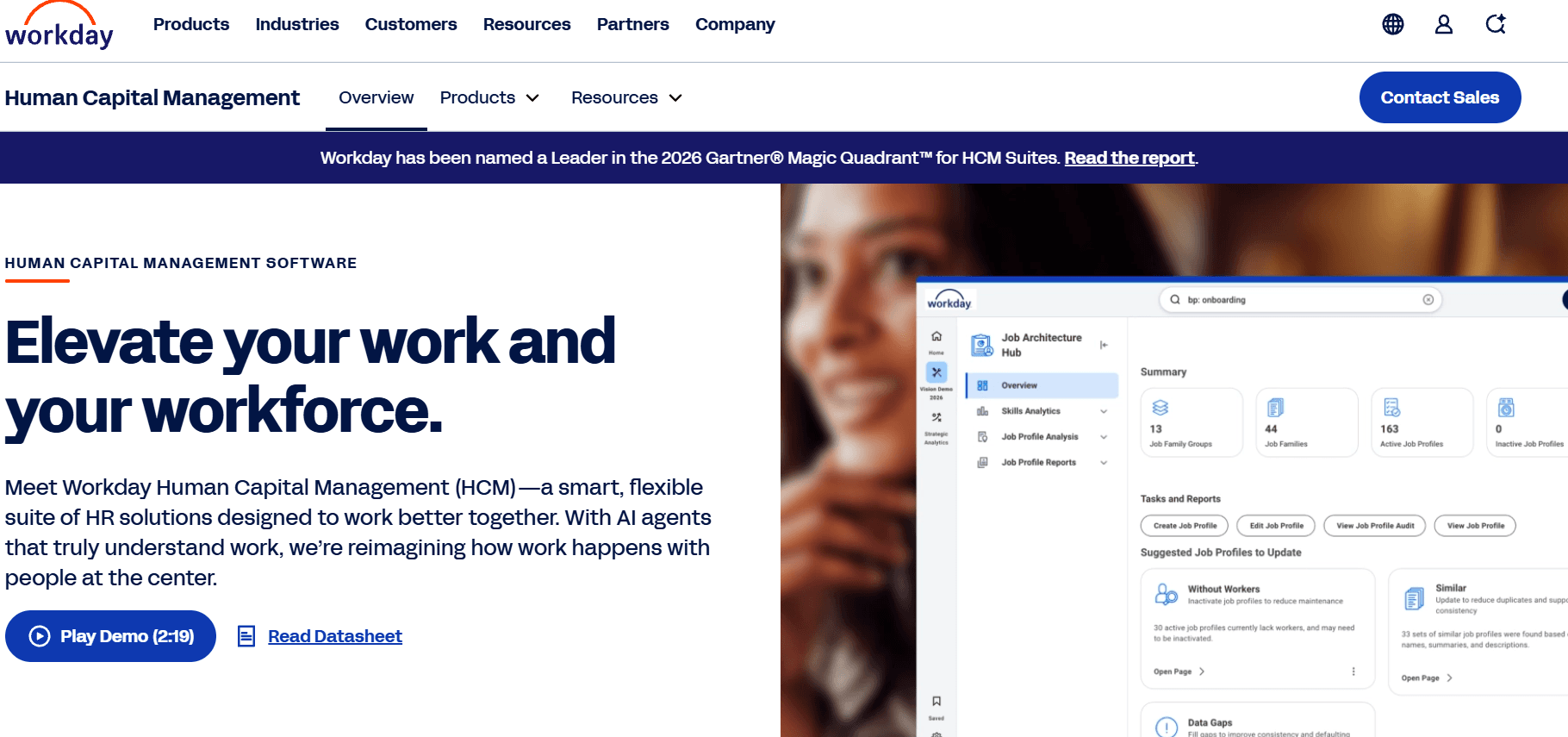The image size is (1568, 737).
Task: Click the Saved bookmark icon in demo sidebar
Action: tap(936, 701)
